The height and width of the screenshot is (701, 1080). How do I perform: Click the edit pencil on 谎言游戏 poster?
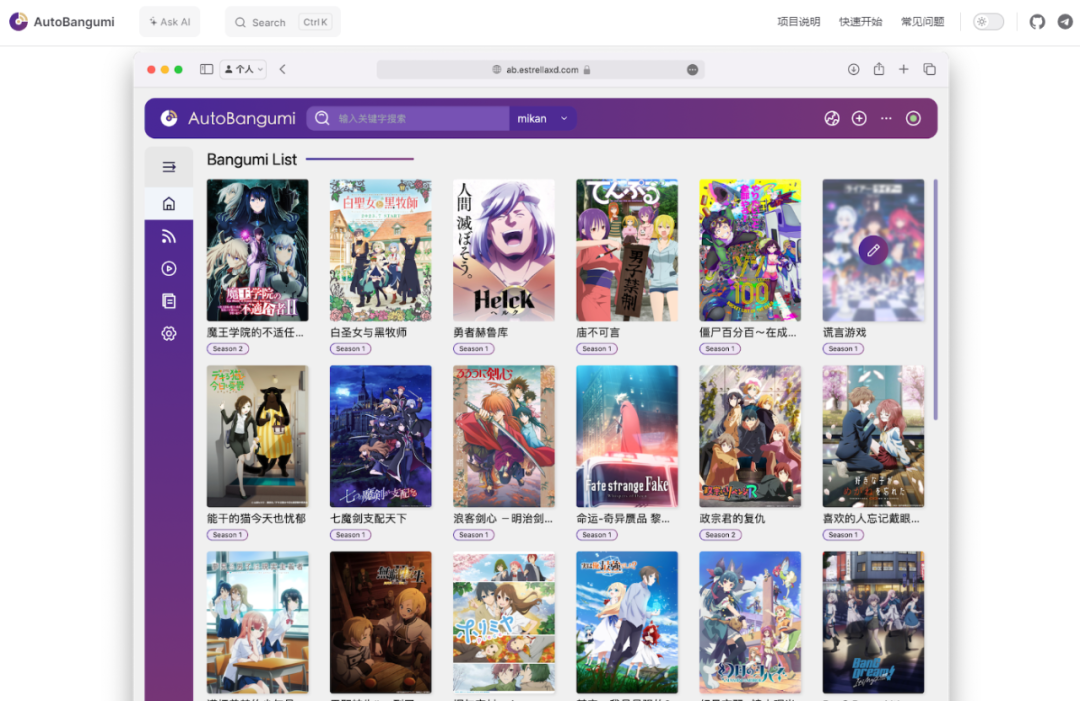tap(873, 251)
